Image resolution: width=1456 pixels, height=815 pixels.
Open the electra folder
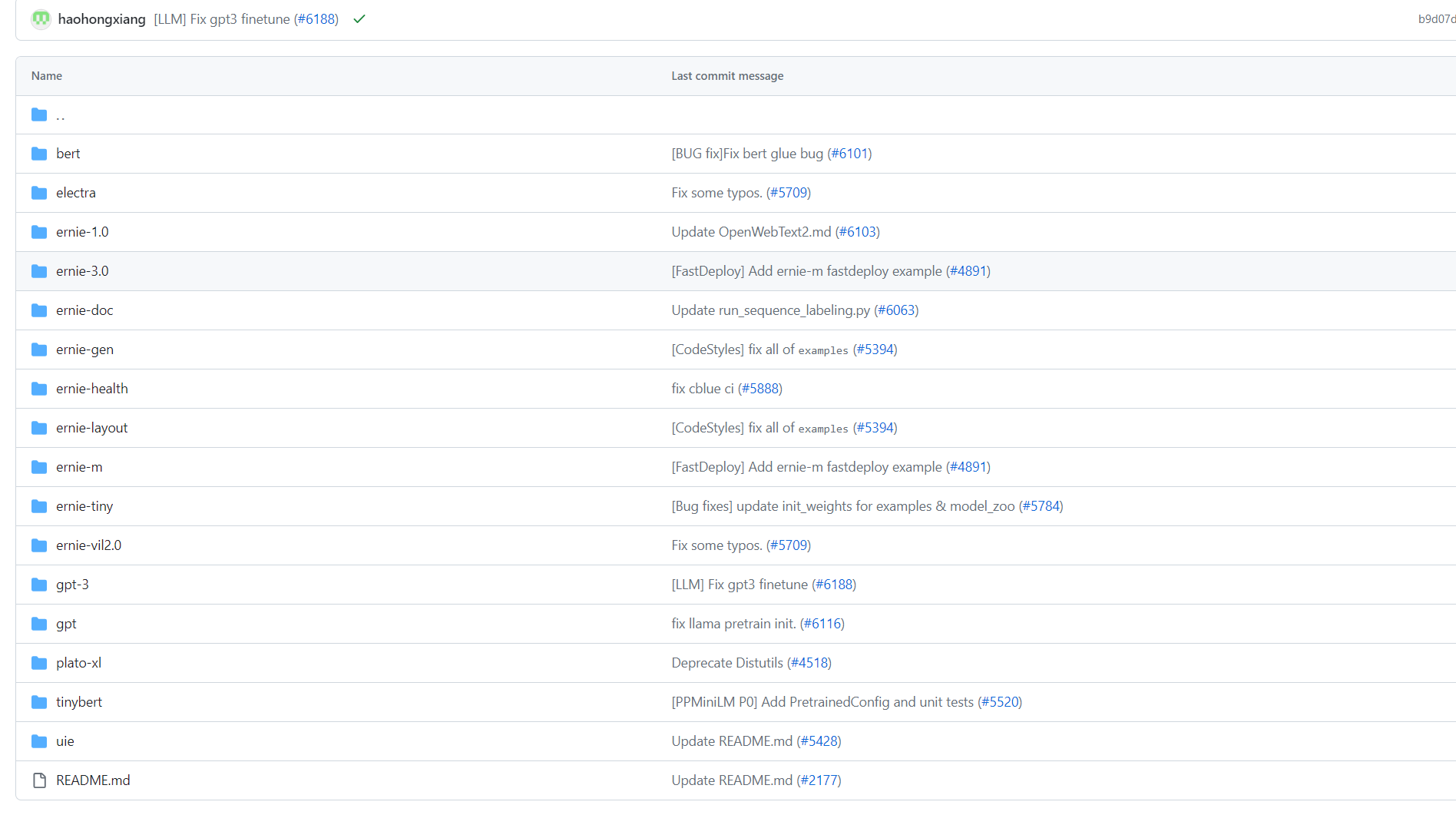point(76,193)
